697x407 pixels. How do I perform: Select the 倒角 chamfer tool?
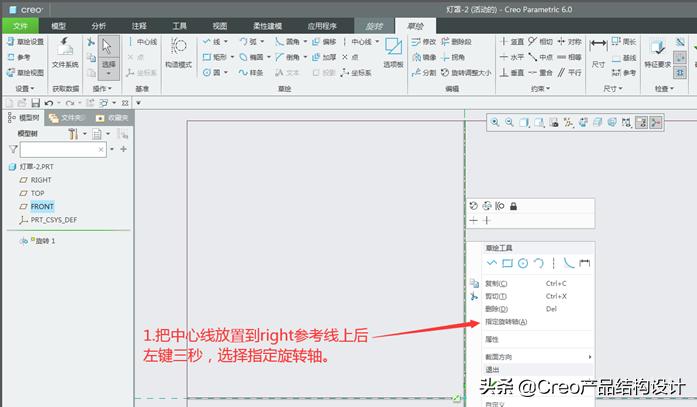[287, 57]
